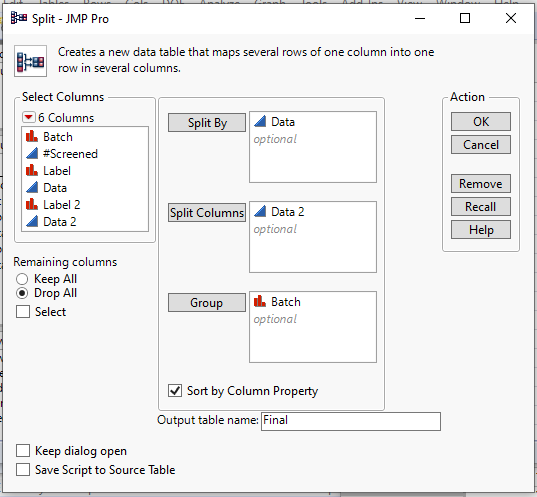Click the Split dialog description icon

30,61
